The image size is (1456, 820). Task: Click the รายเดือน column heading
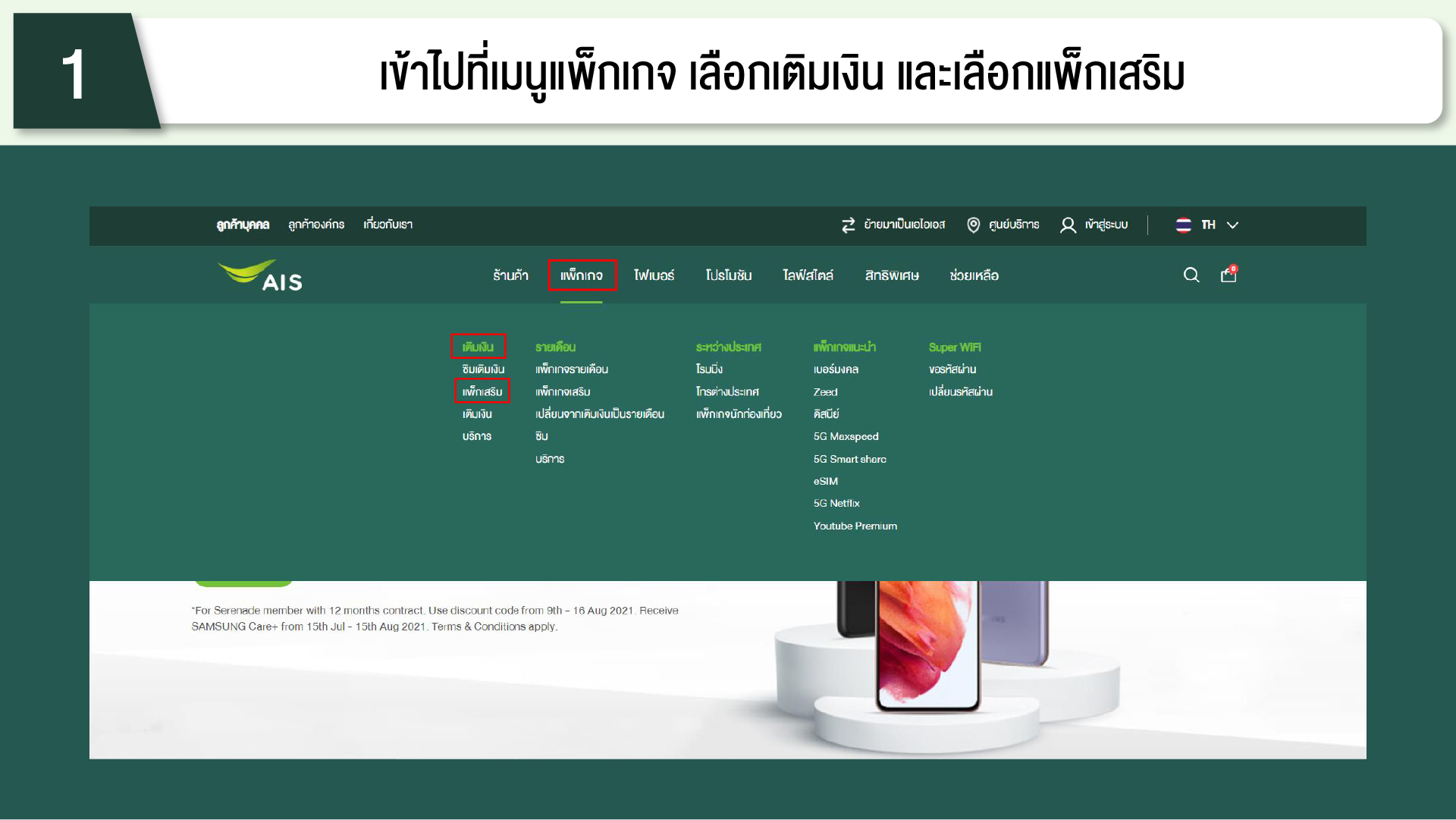555,347
